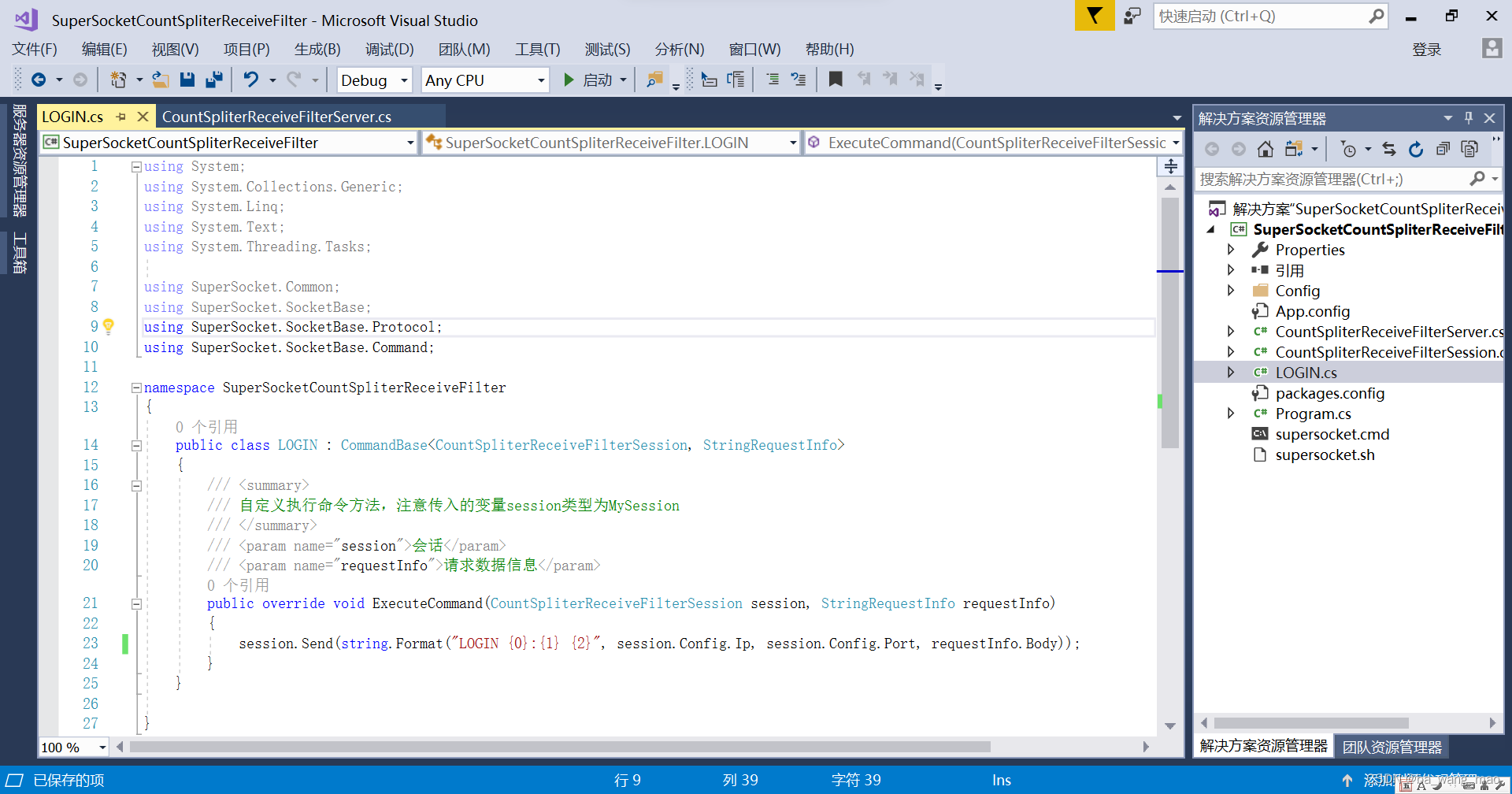Open the member dropdown showing ExecuteCommand
The image size is (1512, 794).
994,143
